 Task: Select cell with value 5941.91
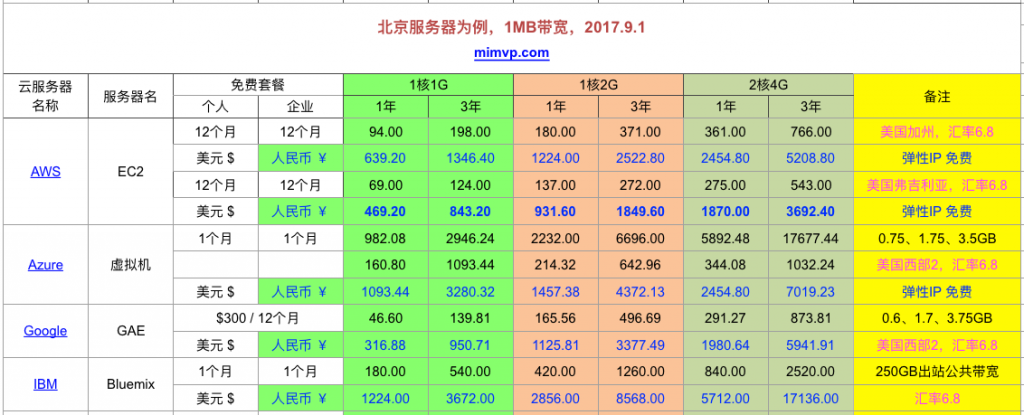[x=811, y=344]
